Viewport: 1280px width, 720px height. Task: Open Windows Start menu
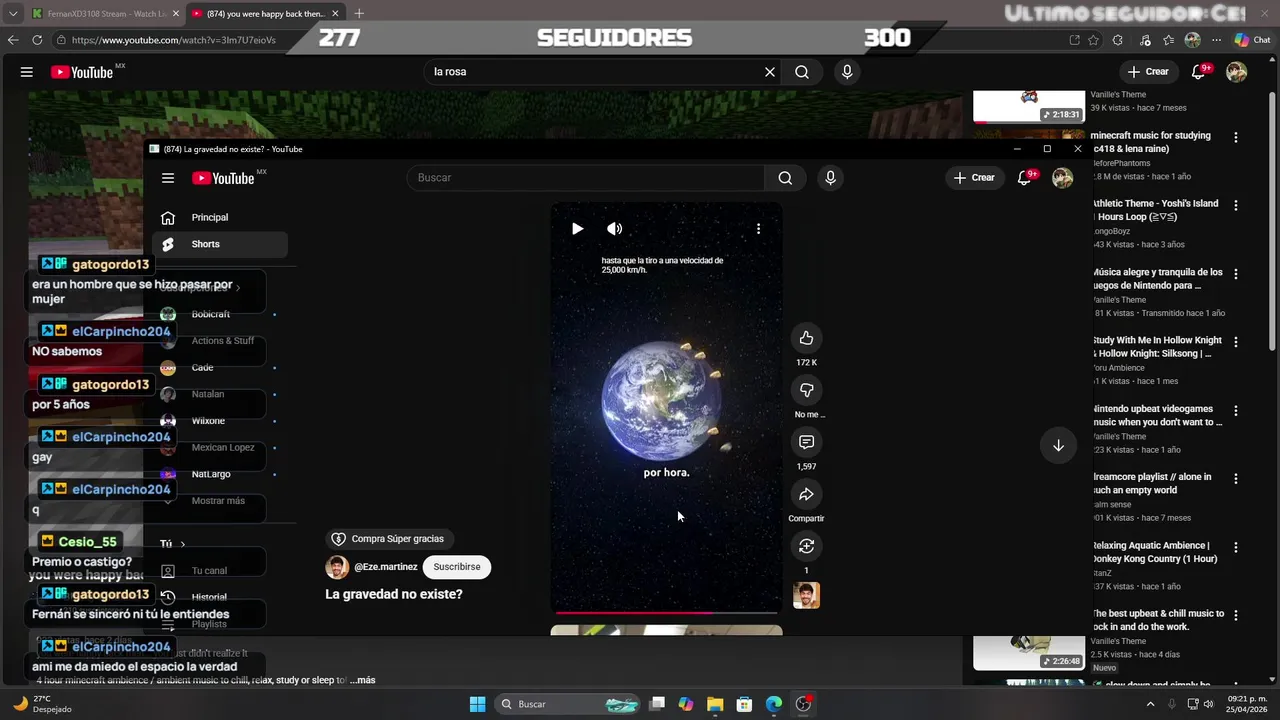coord(477,704)
